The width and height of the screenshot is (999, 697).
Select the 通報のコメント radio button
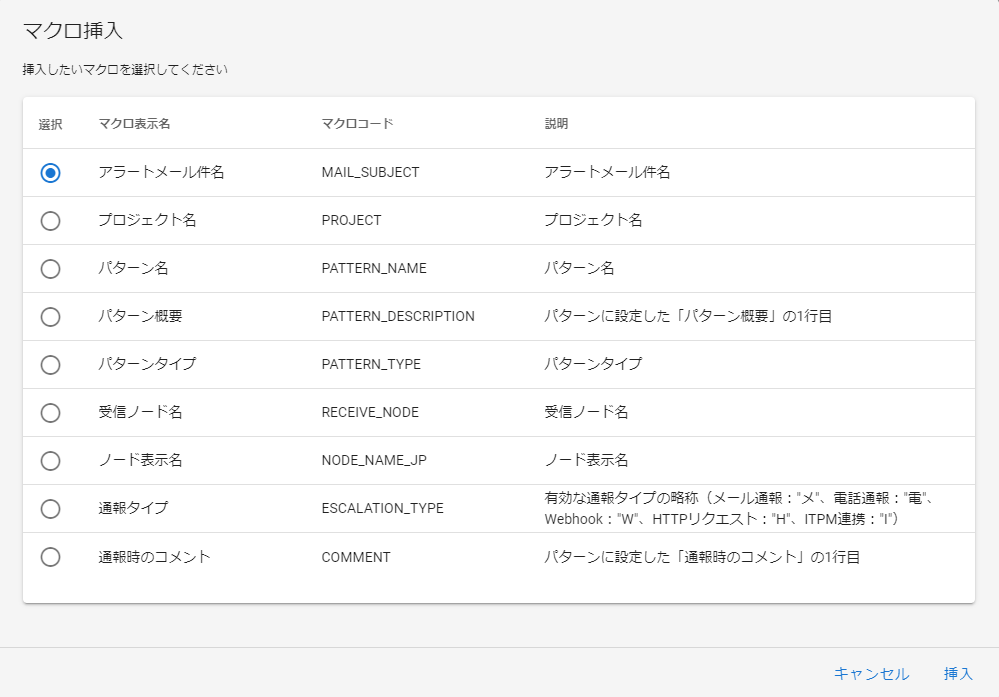(x=51, y=557)
